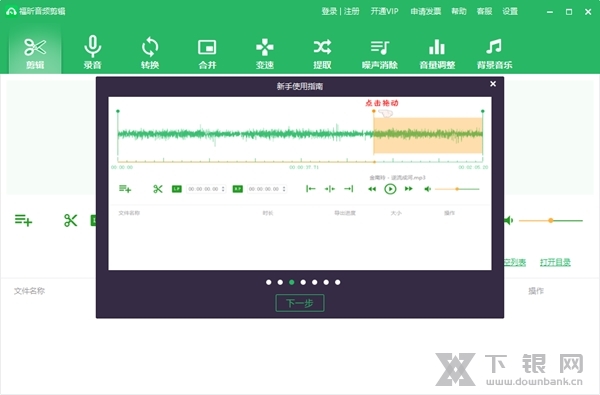Go to the fourth guide page dot
The height and width of the screenshot is (395, 600).
click(x=303, y=282)
